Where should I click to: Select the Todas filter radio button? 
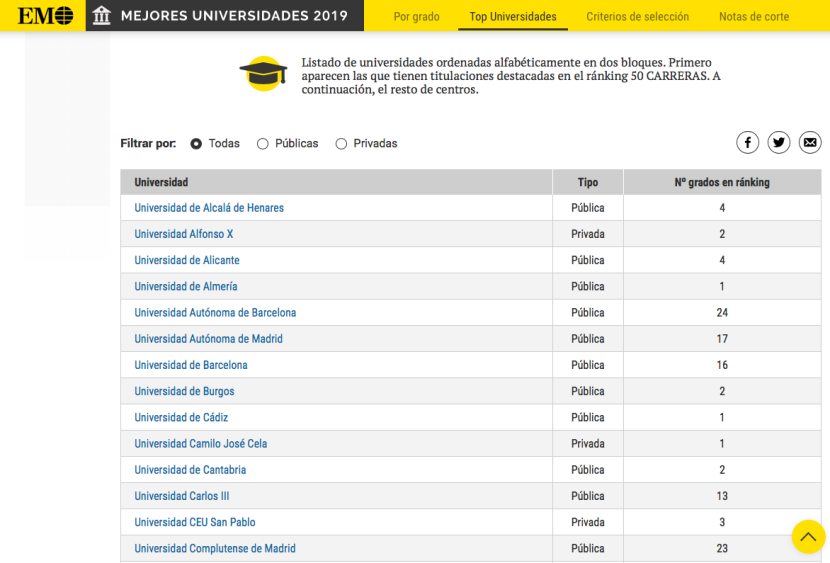point(196,144)
